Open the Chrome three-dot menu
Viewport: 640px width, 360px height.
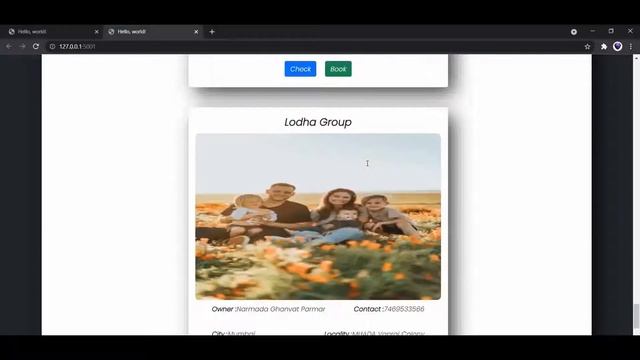(631, 47)
